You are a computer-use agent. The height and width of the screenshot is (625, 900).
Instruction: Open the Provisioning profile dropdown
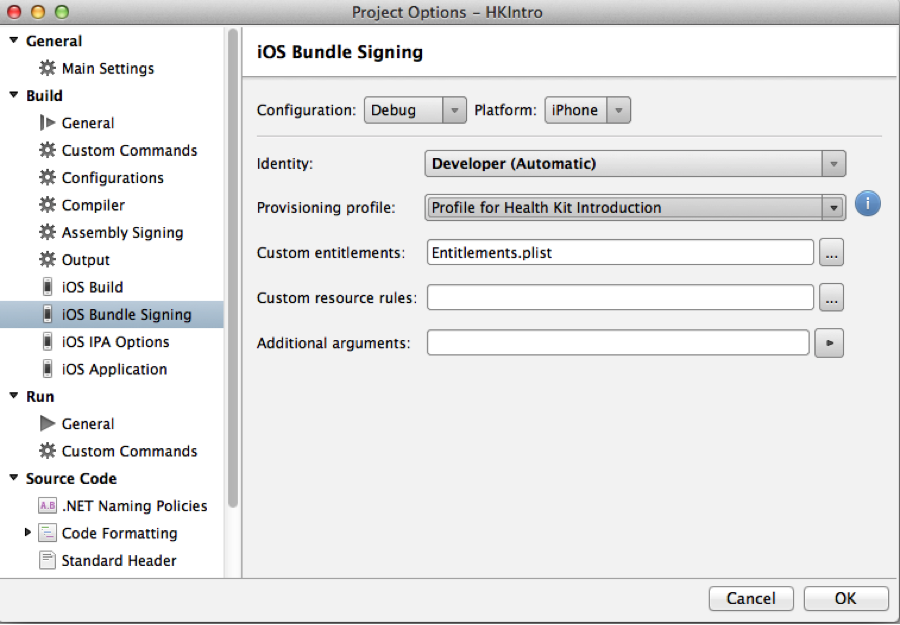coord(635,208)
